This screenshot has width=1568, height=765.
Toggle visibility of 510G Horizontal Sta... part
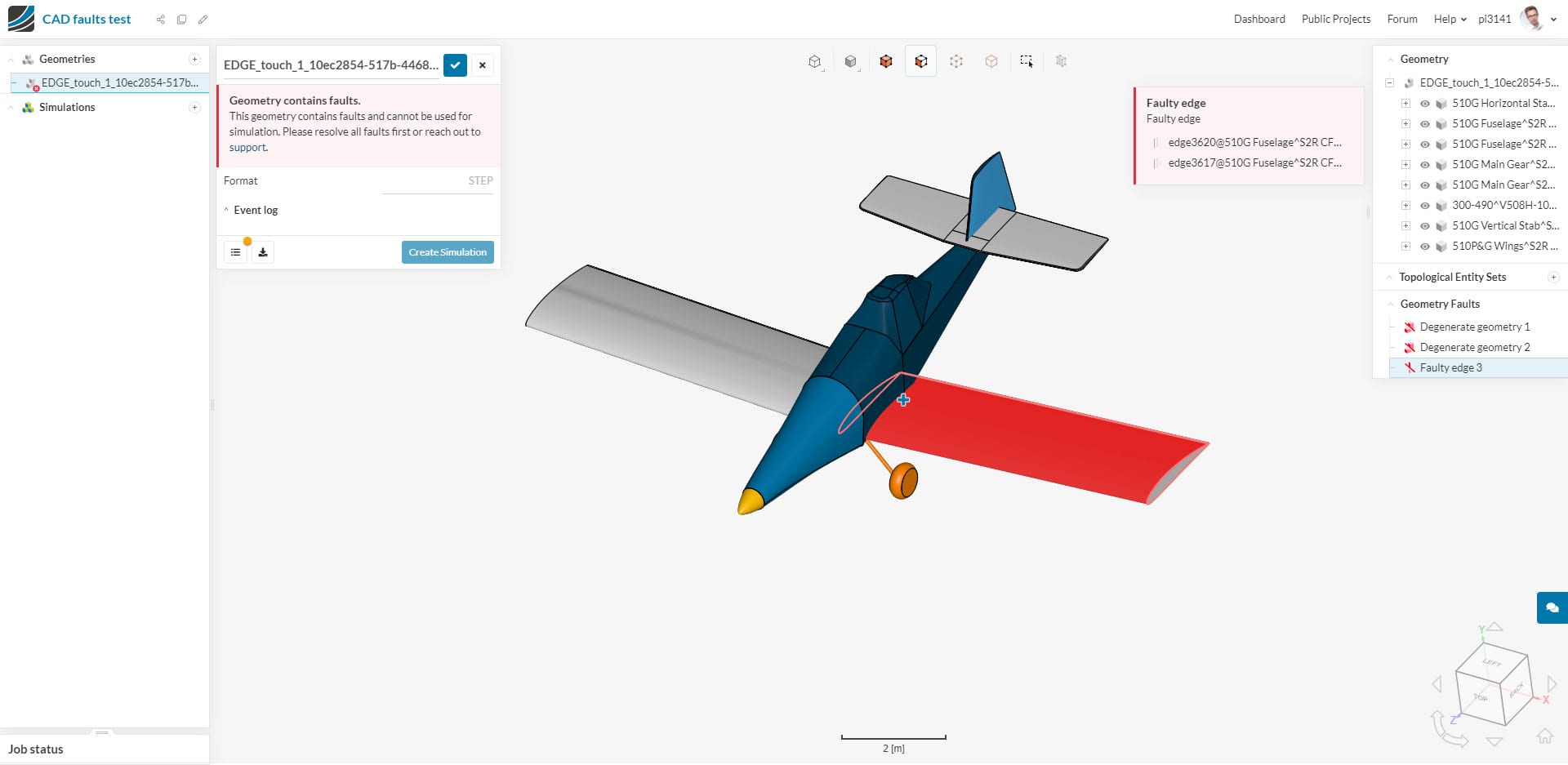tap(1425, 103)
